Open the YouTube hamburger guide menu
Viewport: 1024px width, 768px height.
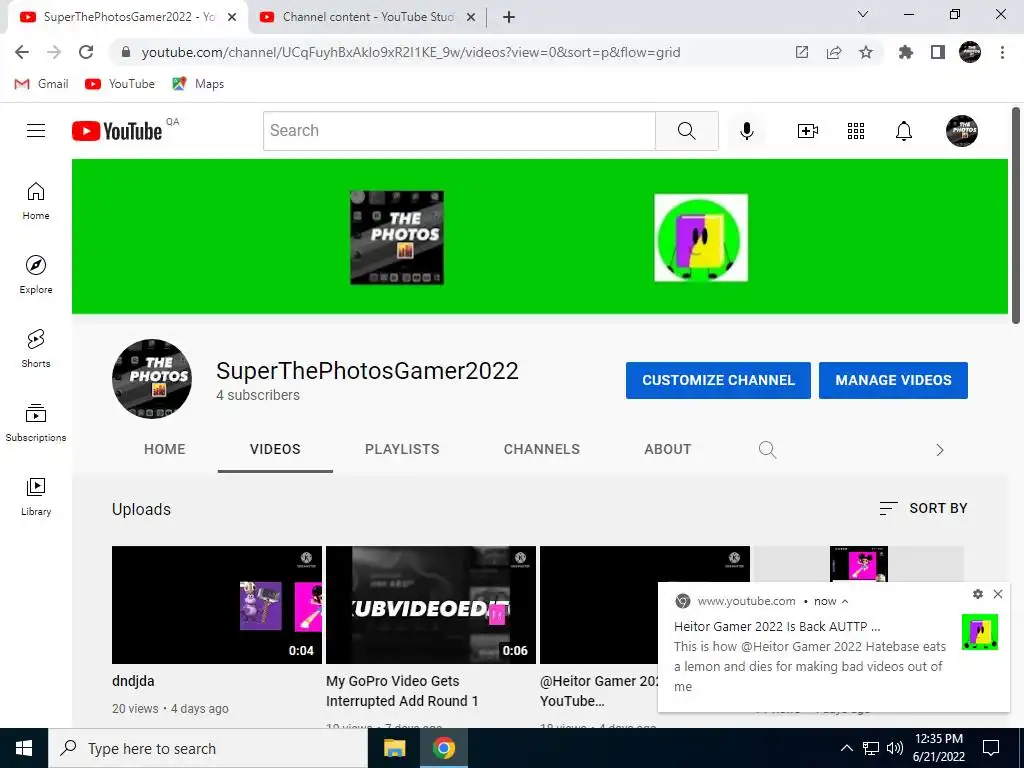[36, 131]
